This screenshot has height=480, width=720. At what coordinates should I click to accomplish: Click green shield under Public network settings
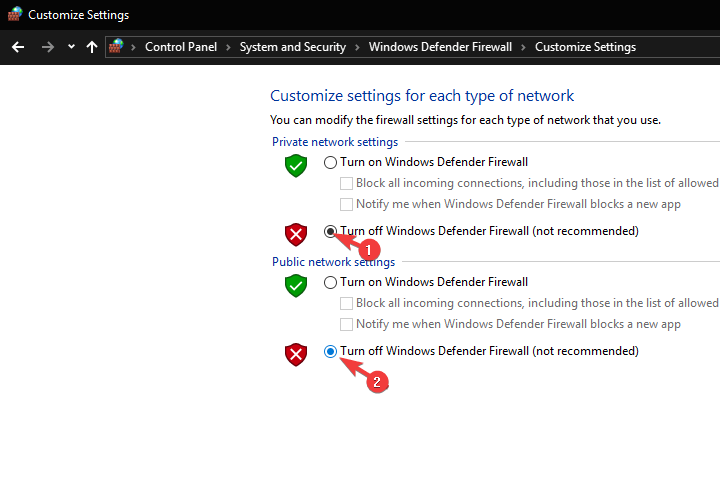pyautogui.click(x=296, y=286)
